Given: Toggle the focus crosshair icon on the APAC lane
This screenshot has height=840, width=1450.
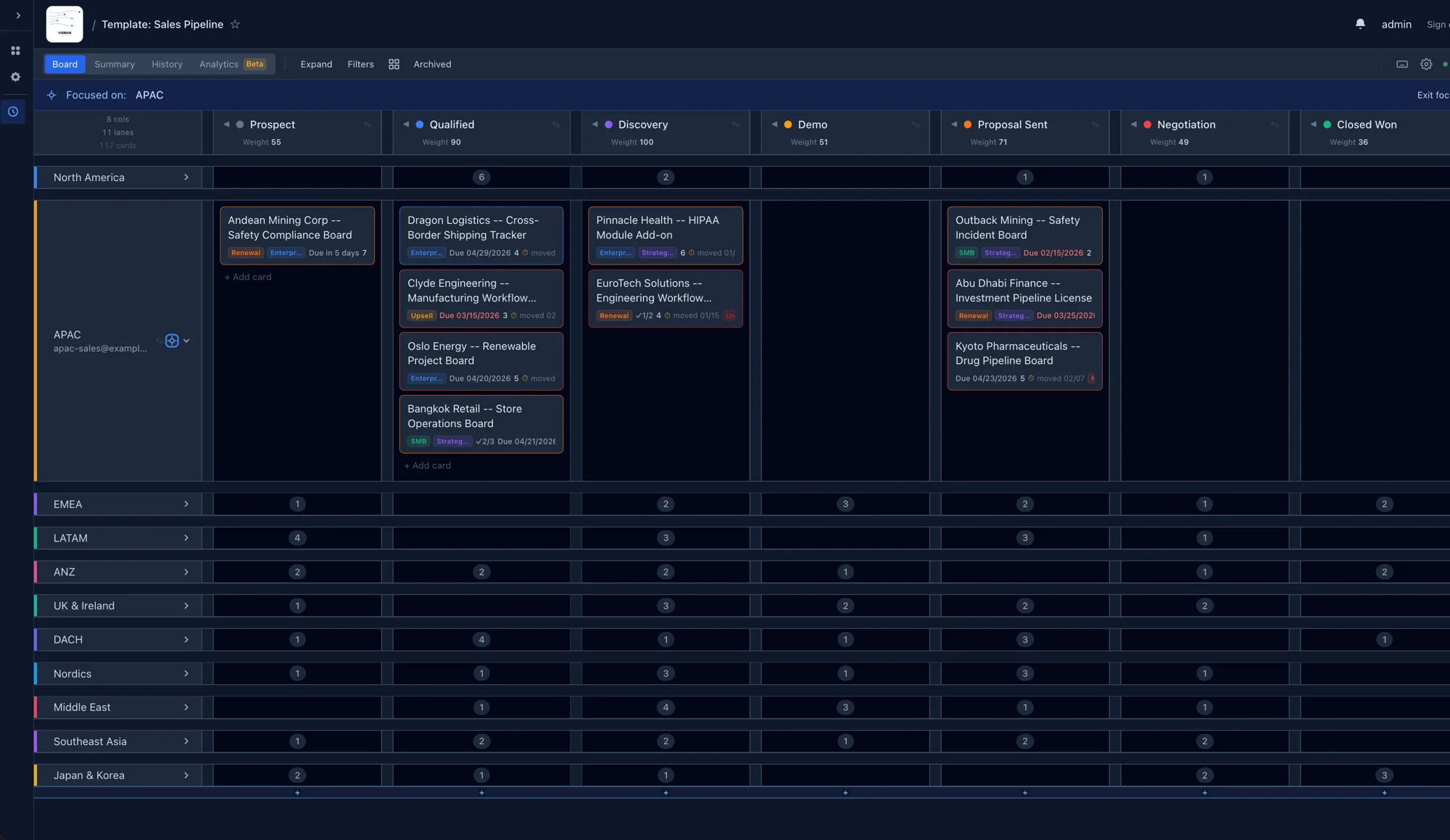Looking at the screenshot, I should click(x=172, y=341).
